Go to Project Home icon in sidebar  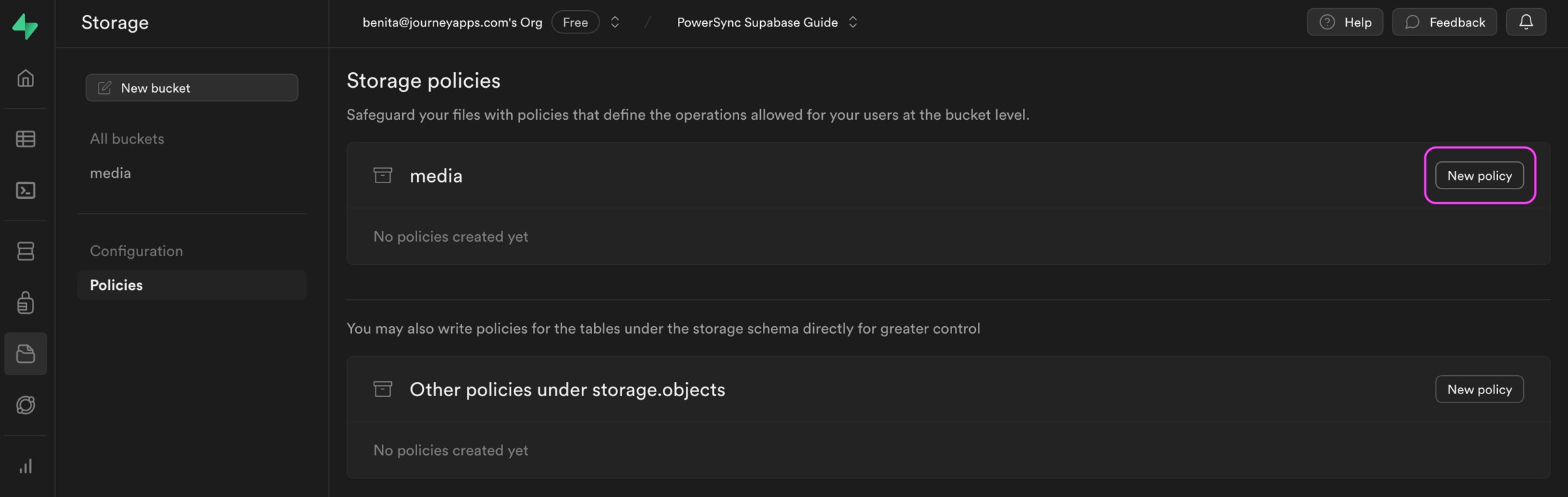pyautogui.click(x=25, y=78)
